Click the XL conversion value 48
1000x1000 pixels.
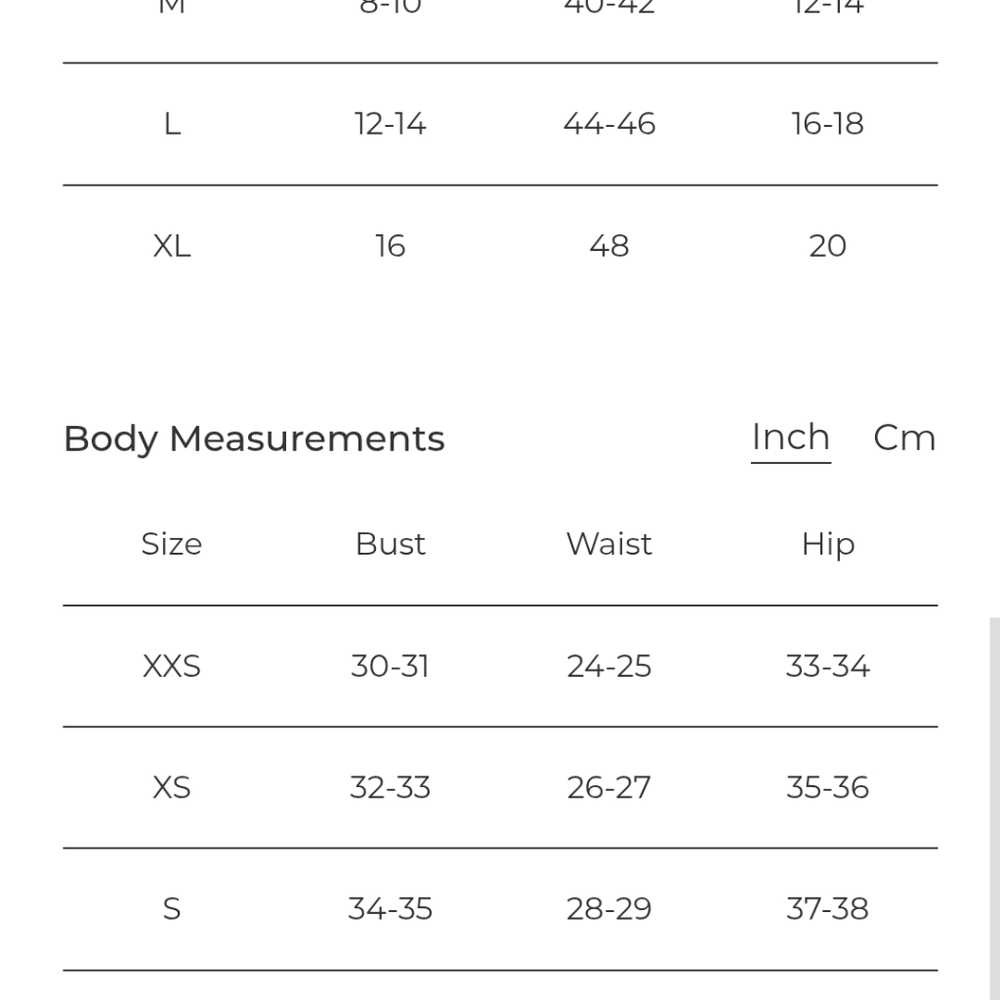coord(609,246)
